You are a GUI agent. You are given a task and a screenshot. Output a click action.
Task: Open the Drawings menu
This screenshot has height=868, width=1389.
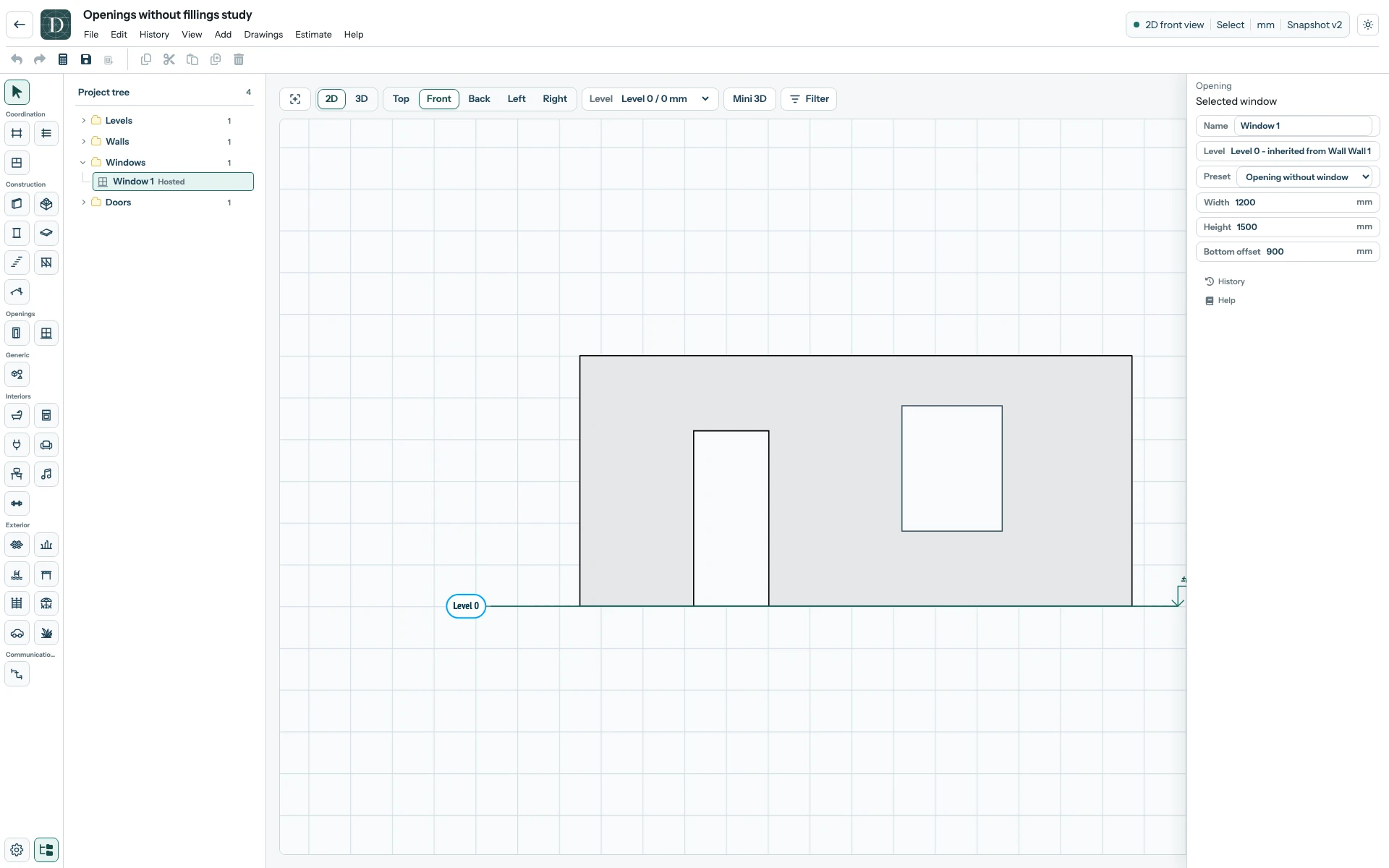coord(263,35)
